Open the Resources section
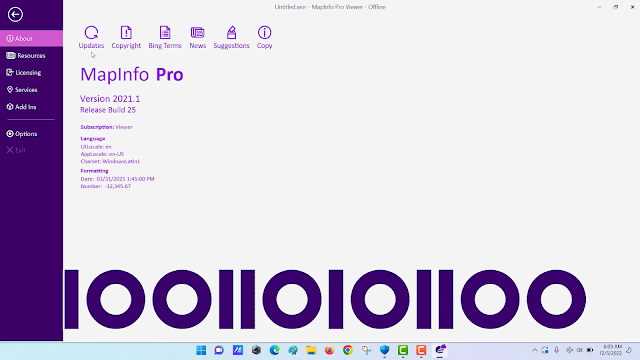 click(31, 56)
